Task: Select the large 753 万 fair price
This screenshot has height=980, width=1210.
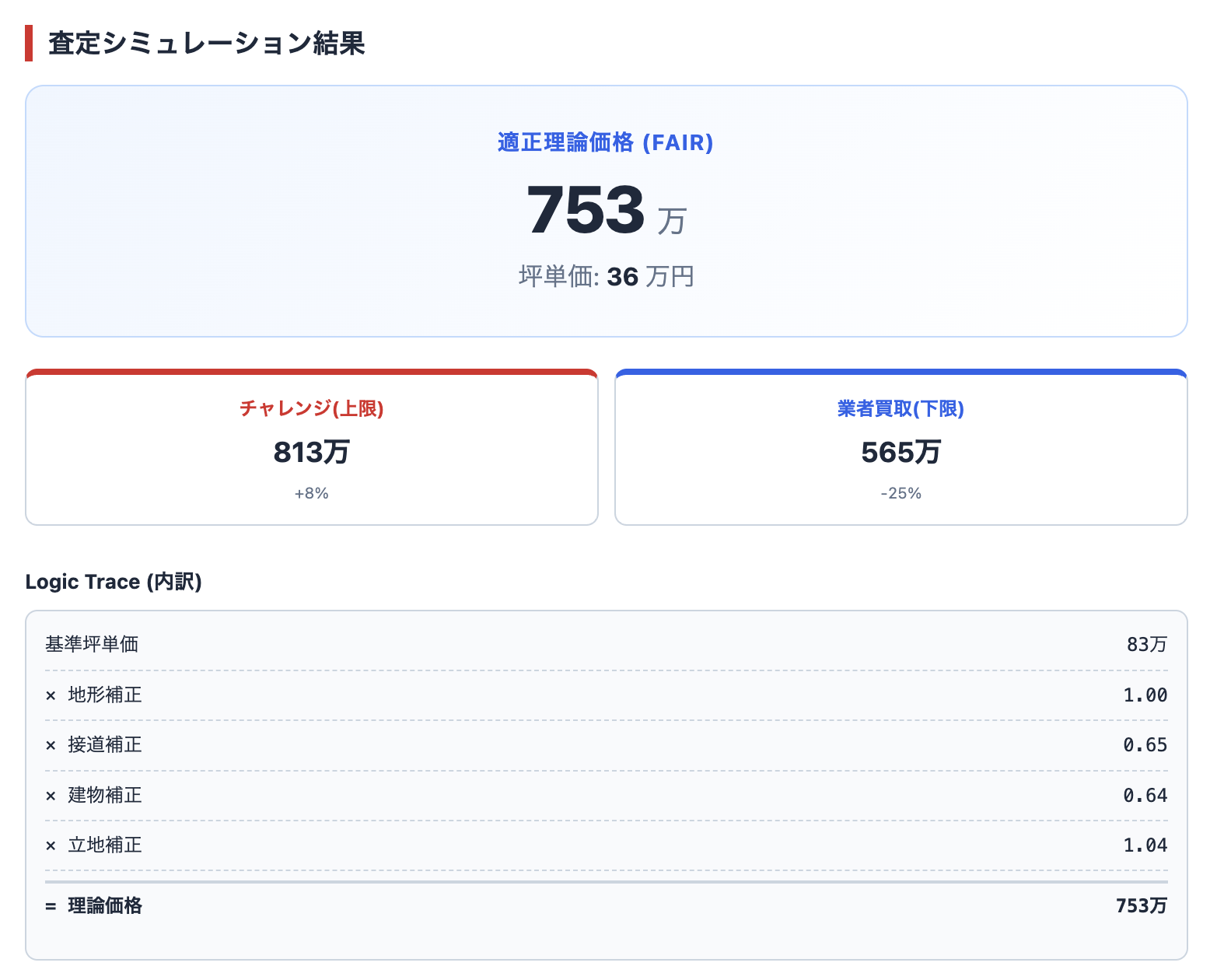Action: (x=605, y=211)
